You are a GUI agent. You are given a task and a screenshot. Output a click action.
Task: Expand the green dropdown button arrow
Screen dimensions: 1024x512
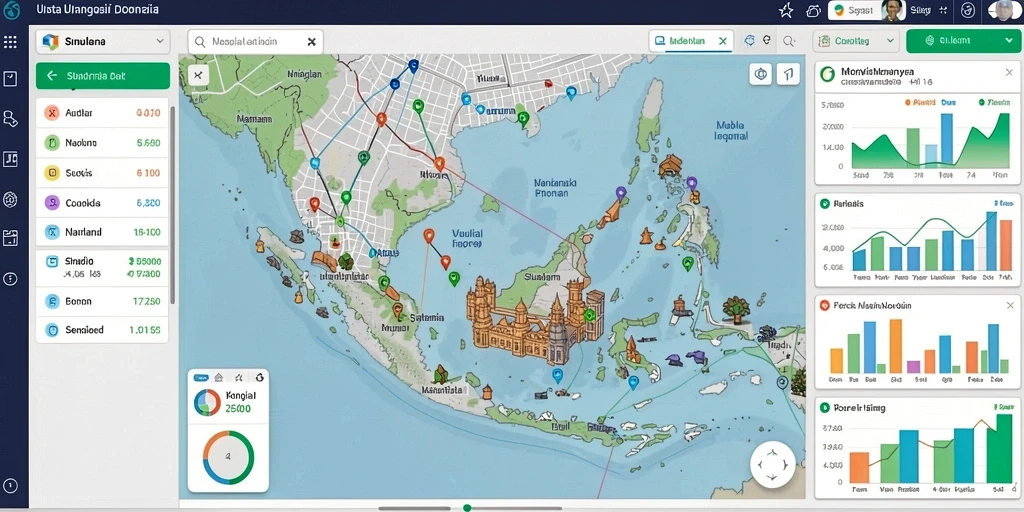pos(1008,40)
